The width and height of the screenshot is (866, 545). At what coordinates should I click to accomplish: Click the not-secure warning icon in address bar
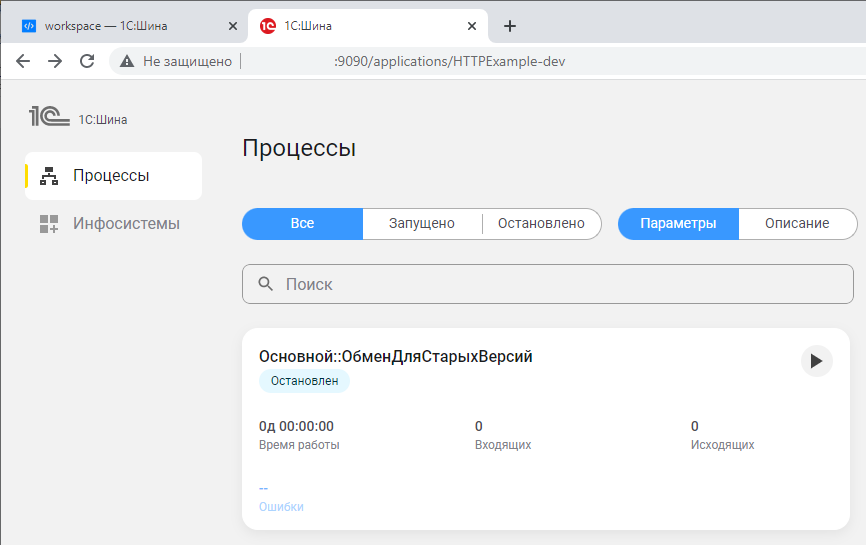(x=127, y=61)
